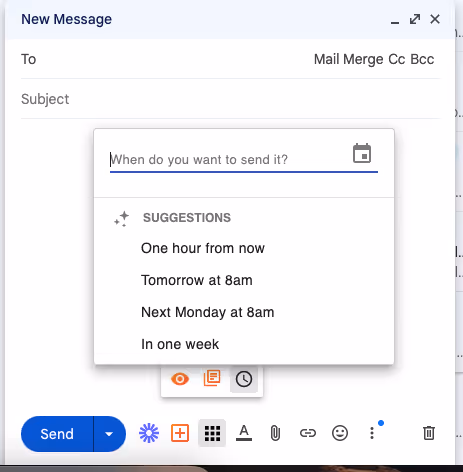463x472 pixels.
Task: Click the SUGGESTIONS heading text
Action: pyautogui.click(x=187, y=218)
